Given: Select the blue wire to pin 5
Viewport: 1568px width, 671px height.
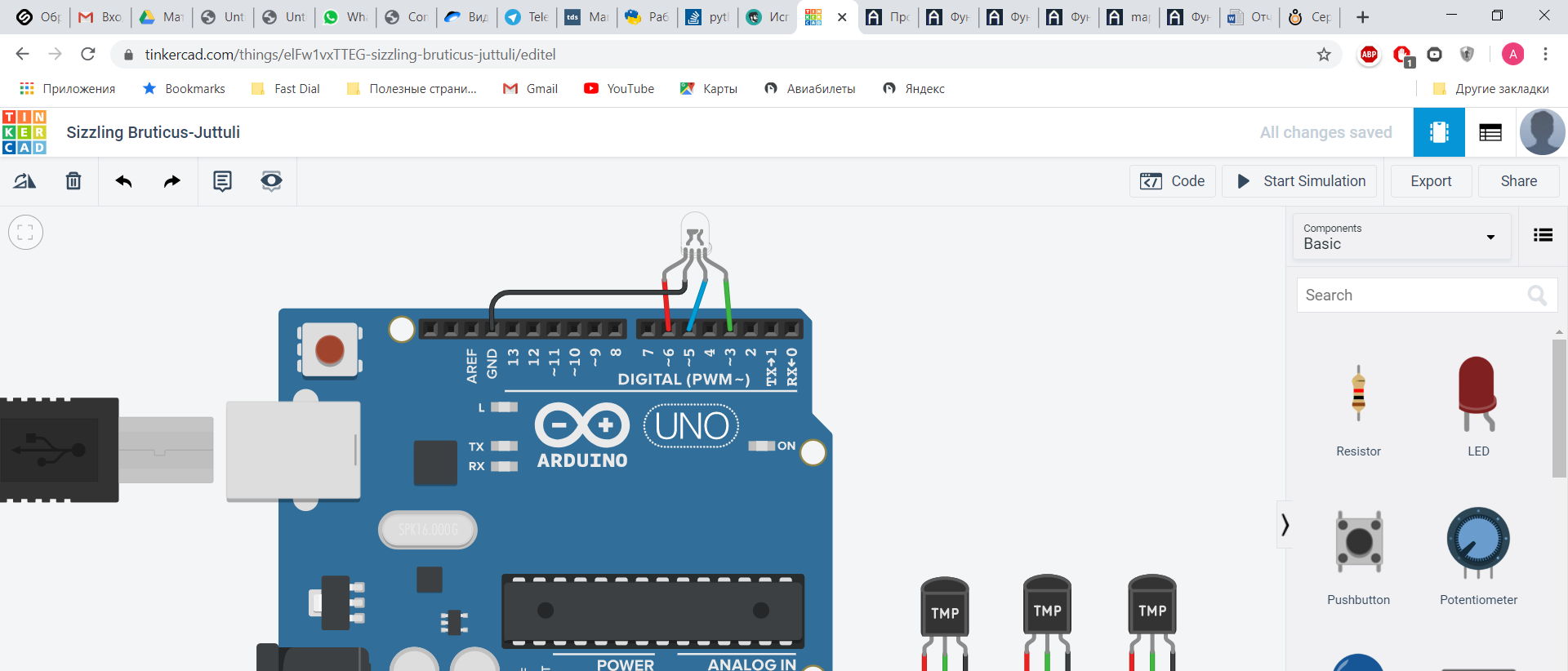Looking at the screenshot, I should tap(697, 304).
